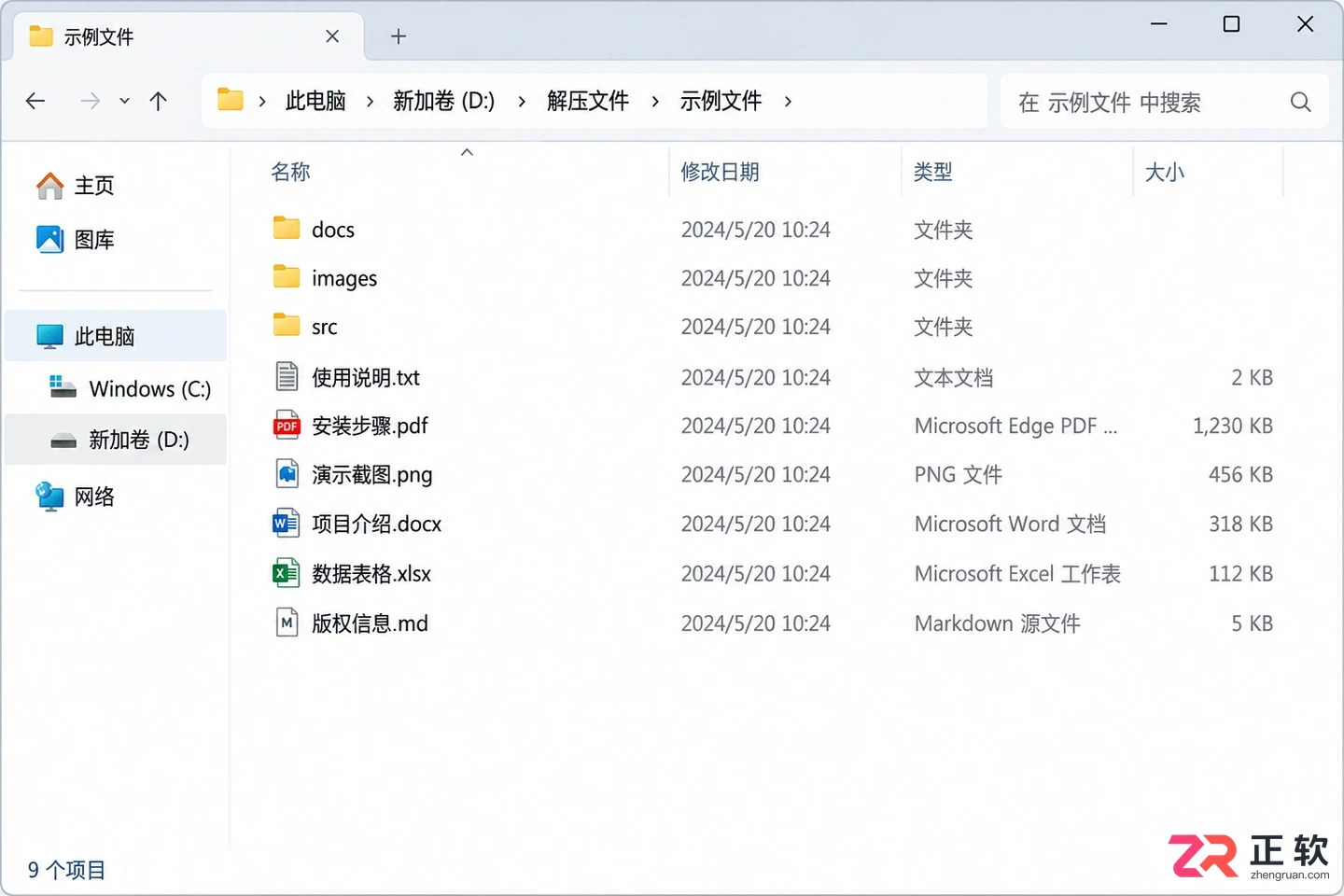Select the 示例文件 tab title
The height and width of the screenshot is (896, 1344).
pyautogui.click(x=99, y=37)
